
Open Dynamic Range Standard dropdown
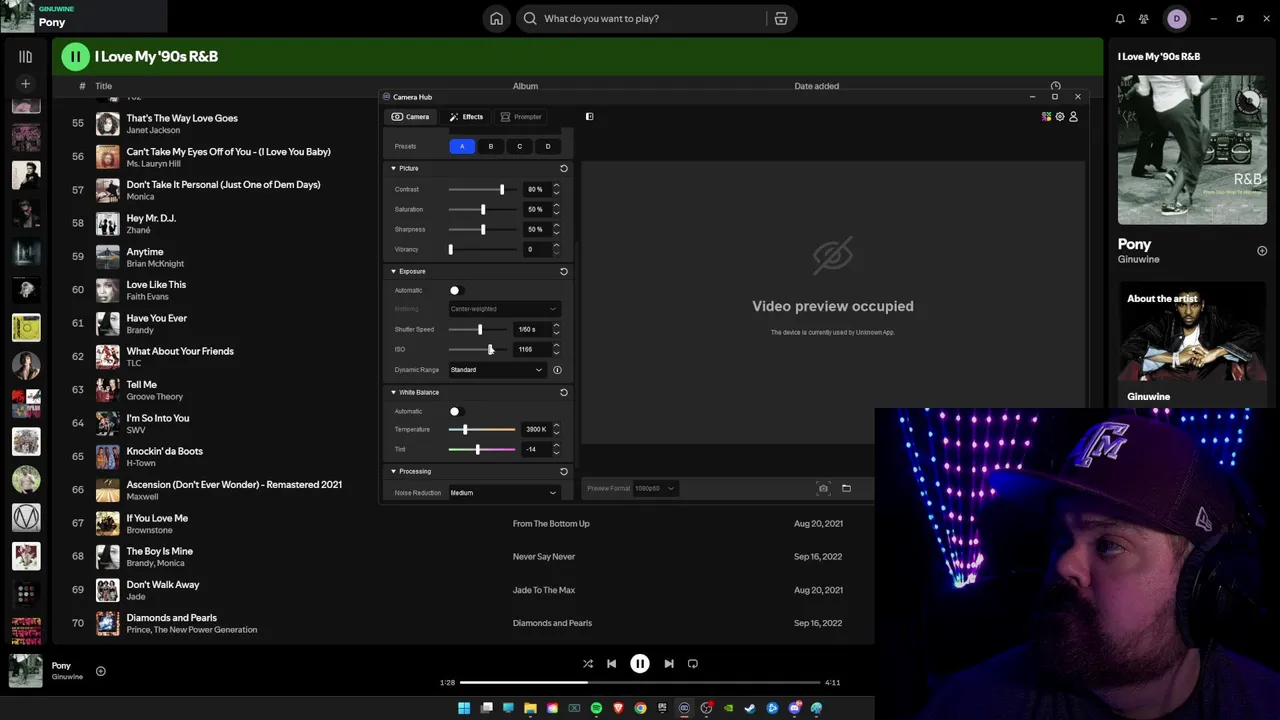pos(496,370)
